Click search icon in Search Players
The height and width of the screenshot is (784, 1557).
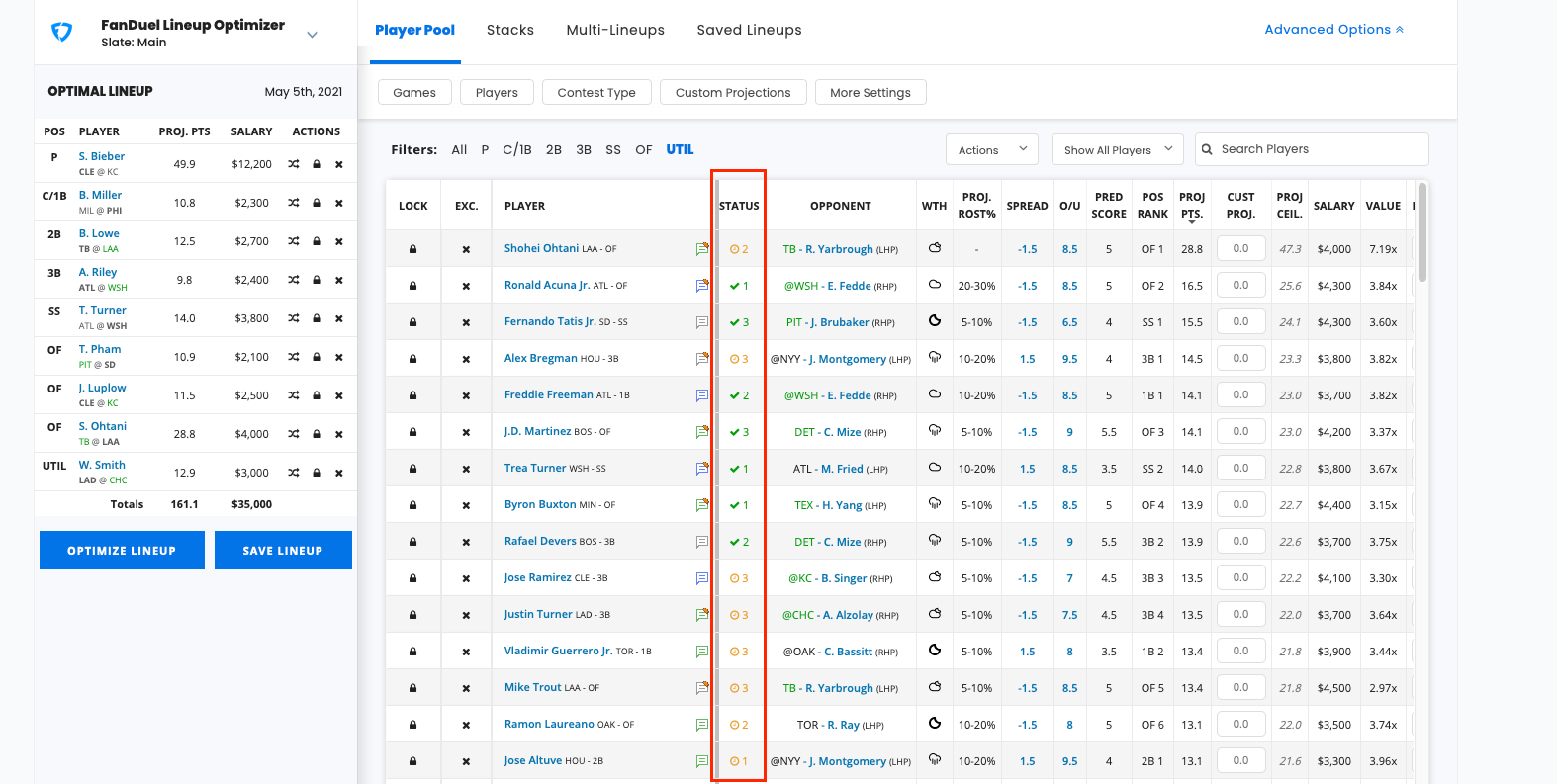coord(1207,149)
